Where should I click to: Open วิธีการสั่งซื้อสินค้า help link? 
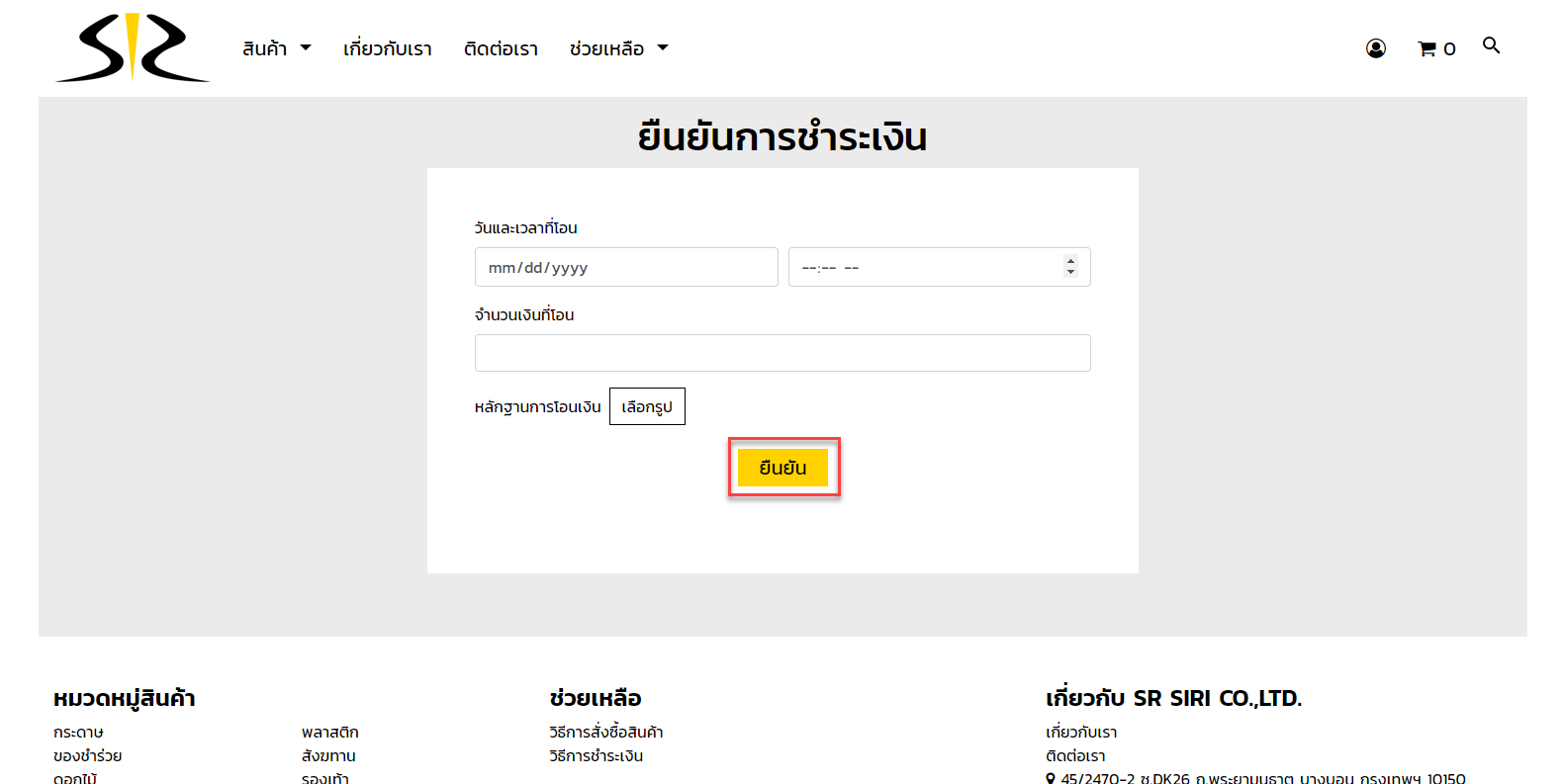605,733
